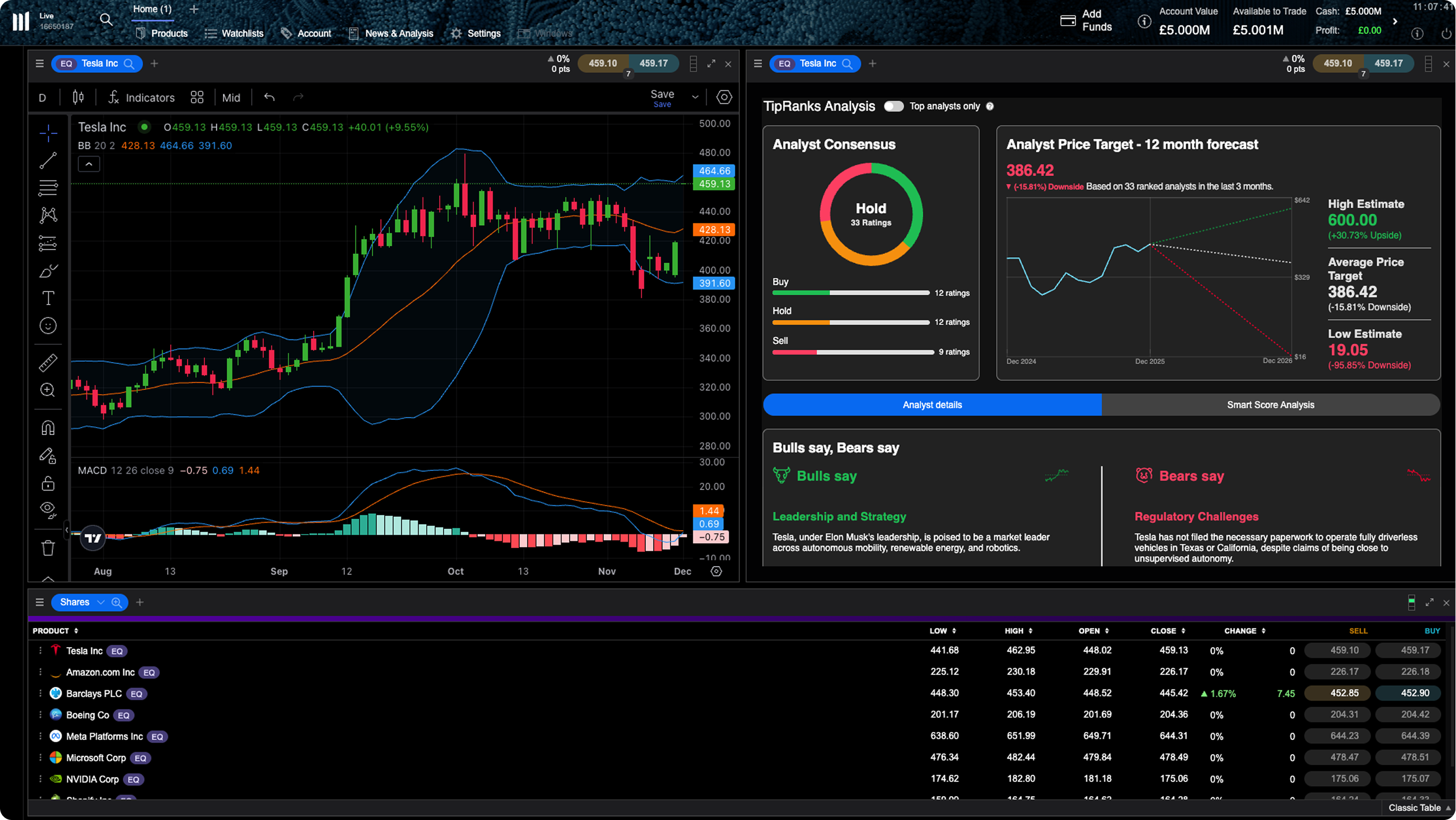Select the brush drawing tool
Screen dimensions: 1456x820
point(48,271)
